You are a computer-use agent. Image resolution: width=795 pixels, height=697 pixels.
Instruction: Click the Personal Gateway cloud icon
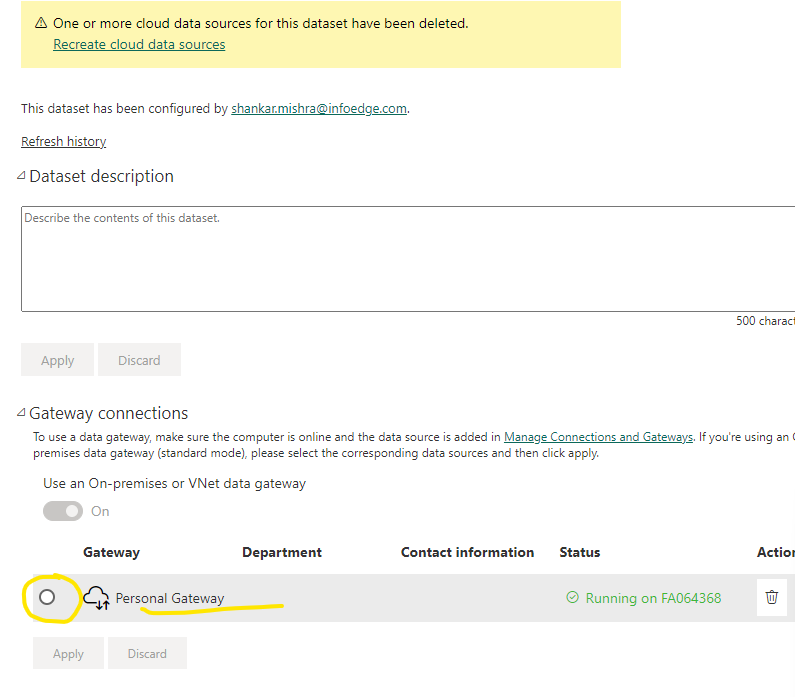pos(96,598)
